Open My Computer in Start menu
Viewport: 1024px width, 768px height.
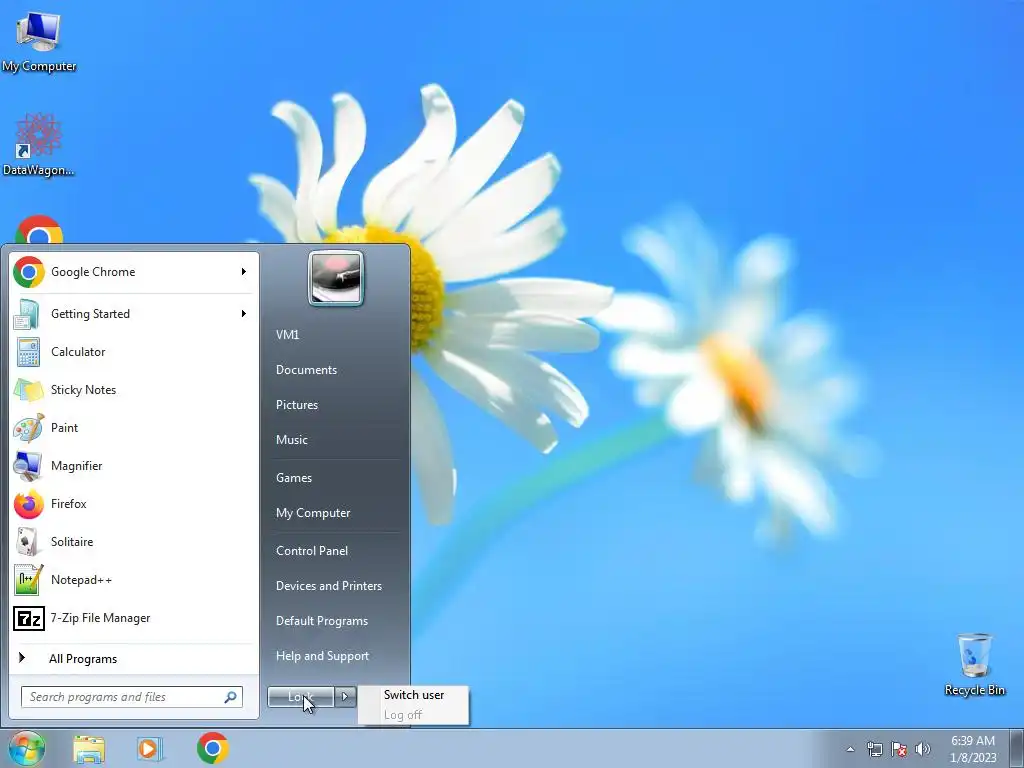tap(313, 513)
